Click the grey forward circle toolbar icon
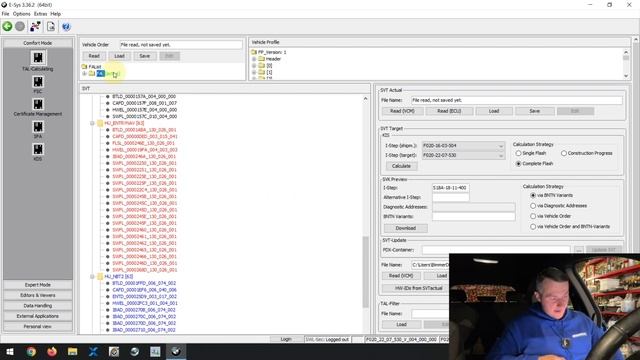The width and height of the screenshot is (640, 360). (20, 27)
